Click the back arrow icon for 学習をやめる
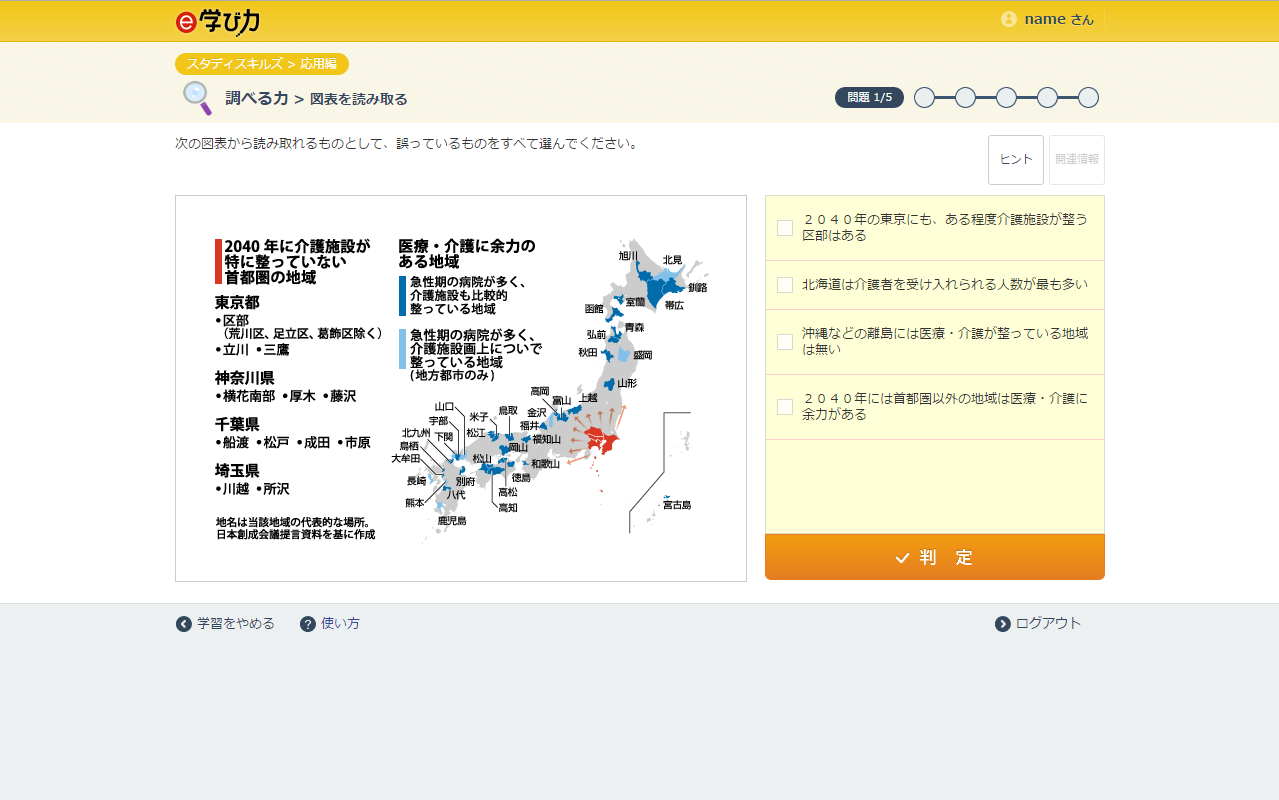Viewport: 1279px width, 800px height. (x=184, y=624)
